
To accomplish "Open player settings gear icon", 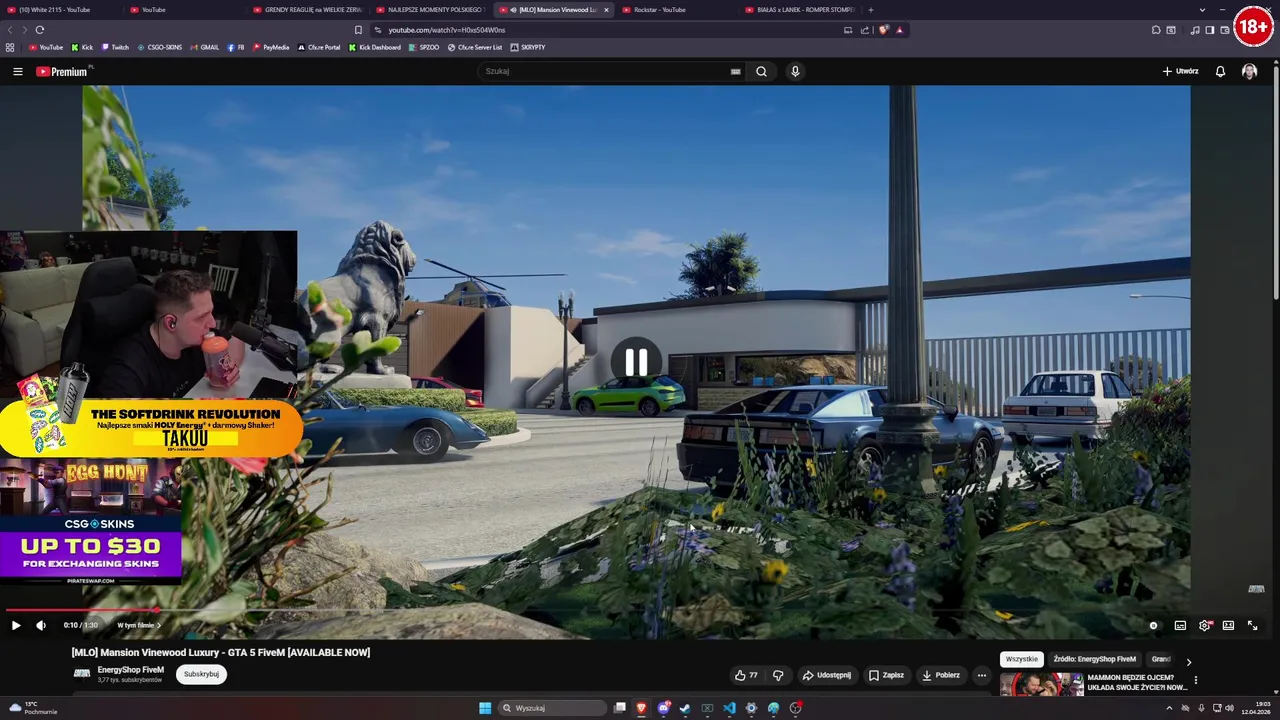I will click(1205, 625).
